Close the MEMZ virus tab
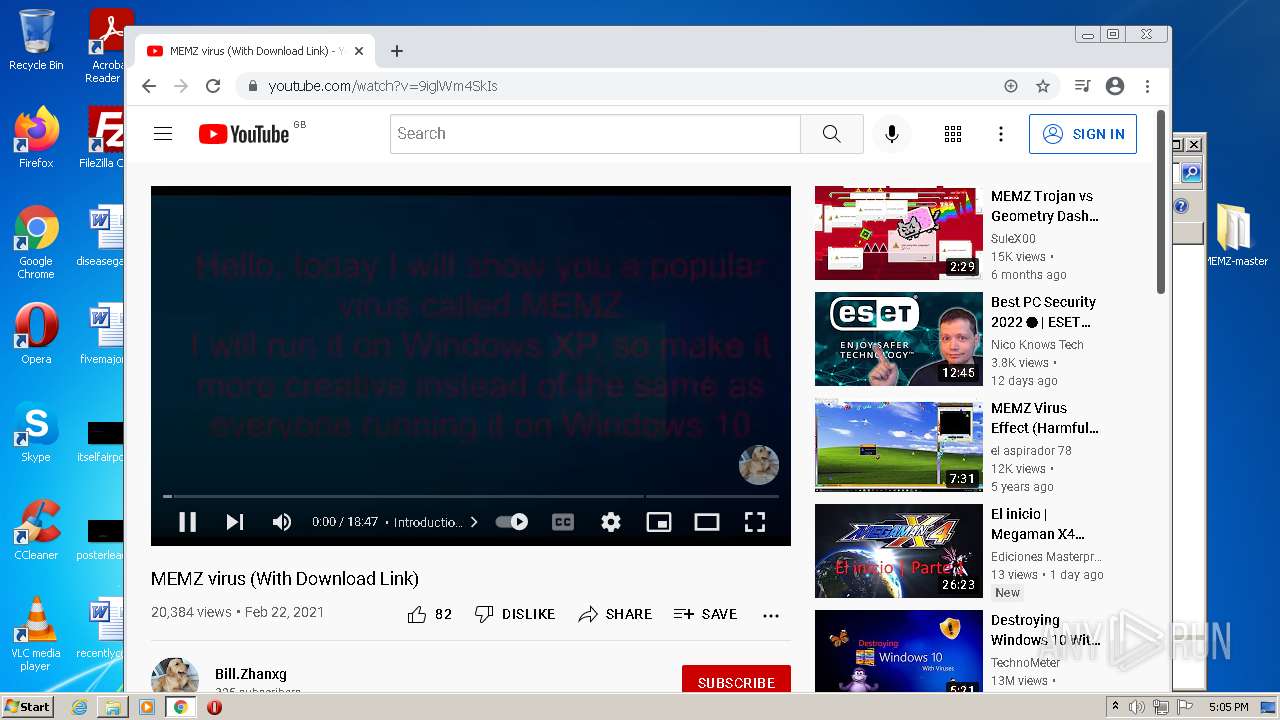 (x=360, y=51)
